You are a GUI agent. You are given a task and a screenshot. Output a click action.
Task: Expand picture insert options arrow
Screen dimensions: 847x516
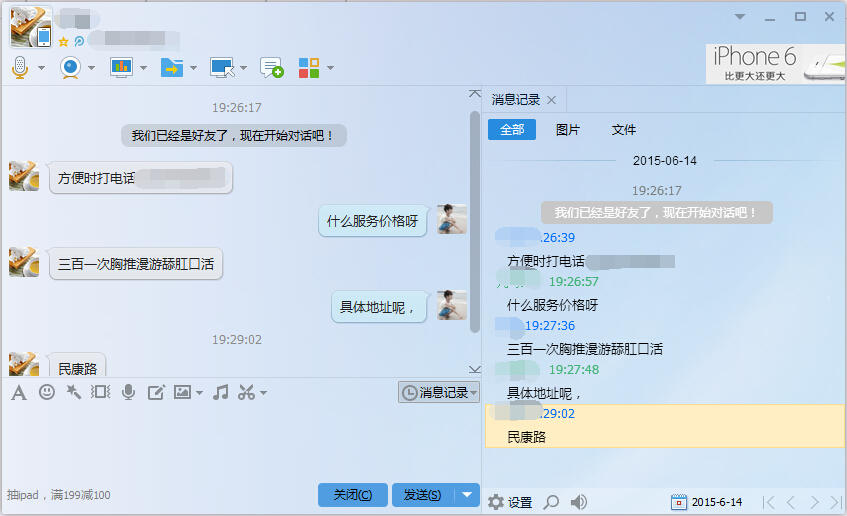pyautogui.click(x=199, y=393)
